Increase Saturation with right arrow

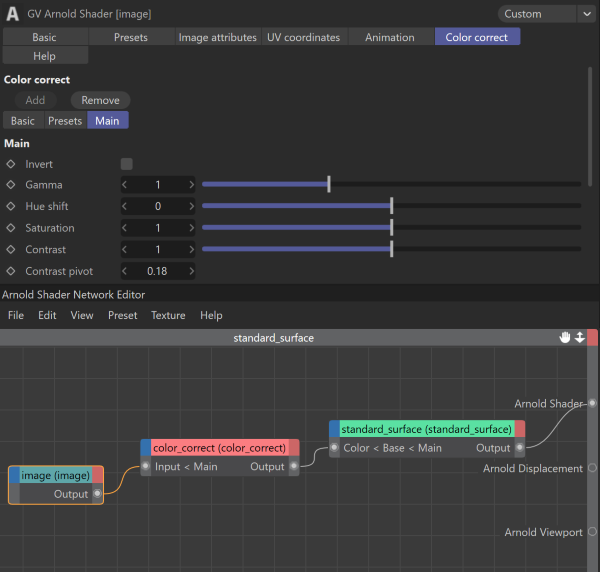pos(191,228)
